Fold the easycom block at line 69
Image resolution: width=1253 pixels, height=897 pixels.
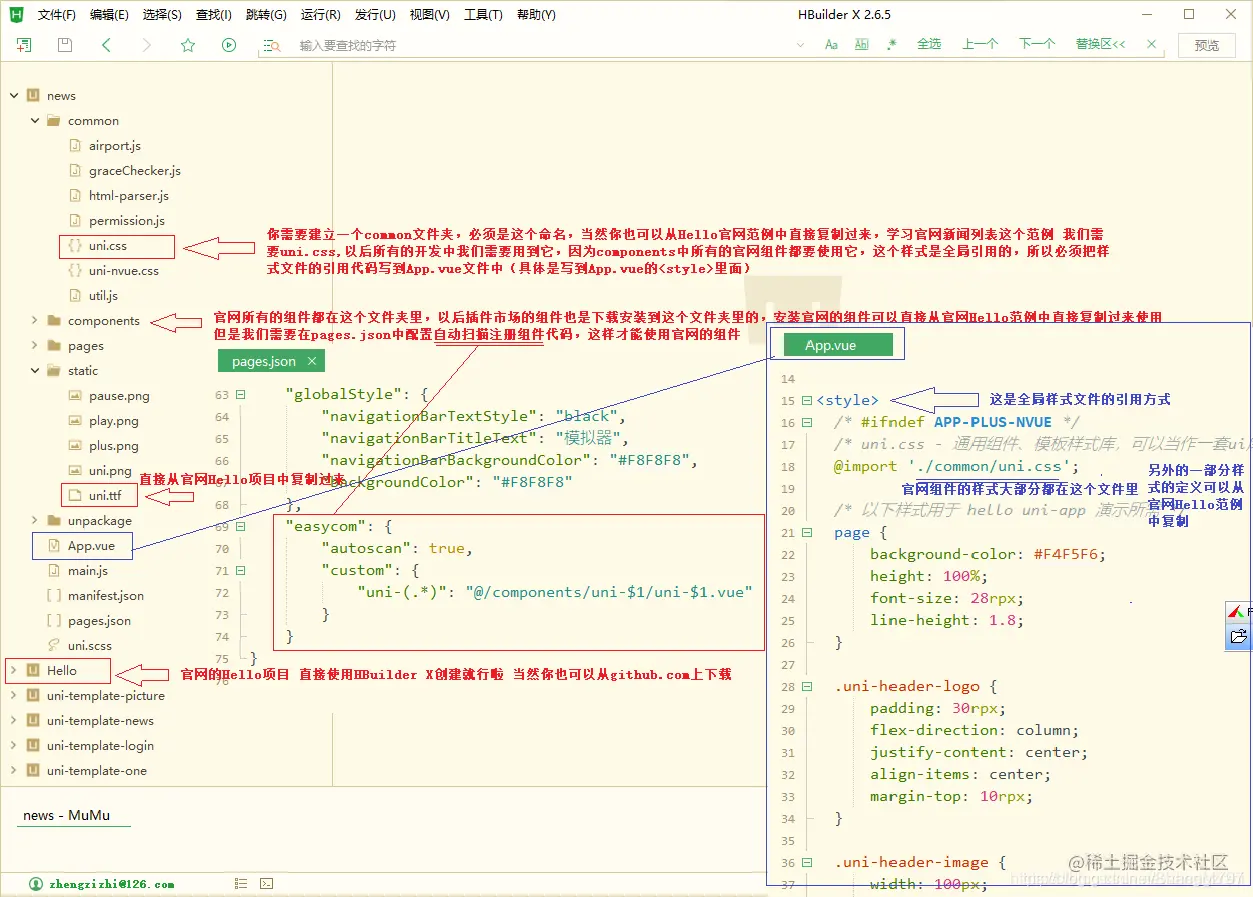[x=241, y=527]
